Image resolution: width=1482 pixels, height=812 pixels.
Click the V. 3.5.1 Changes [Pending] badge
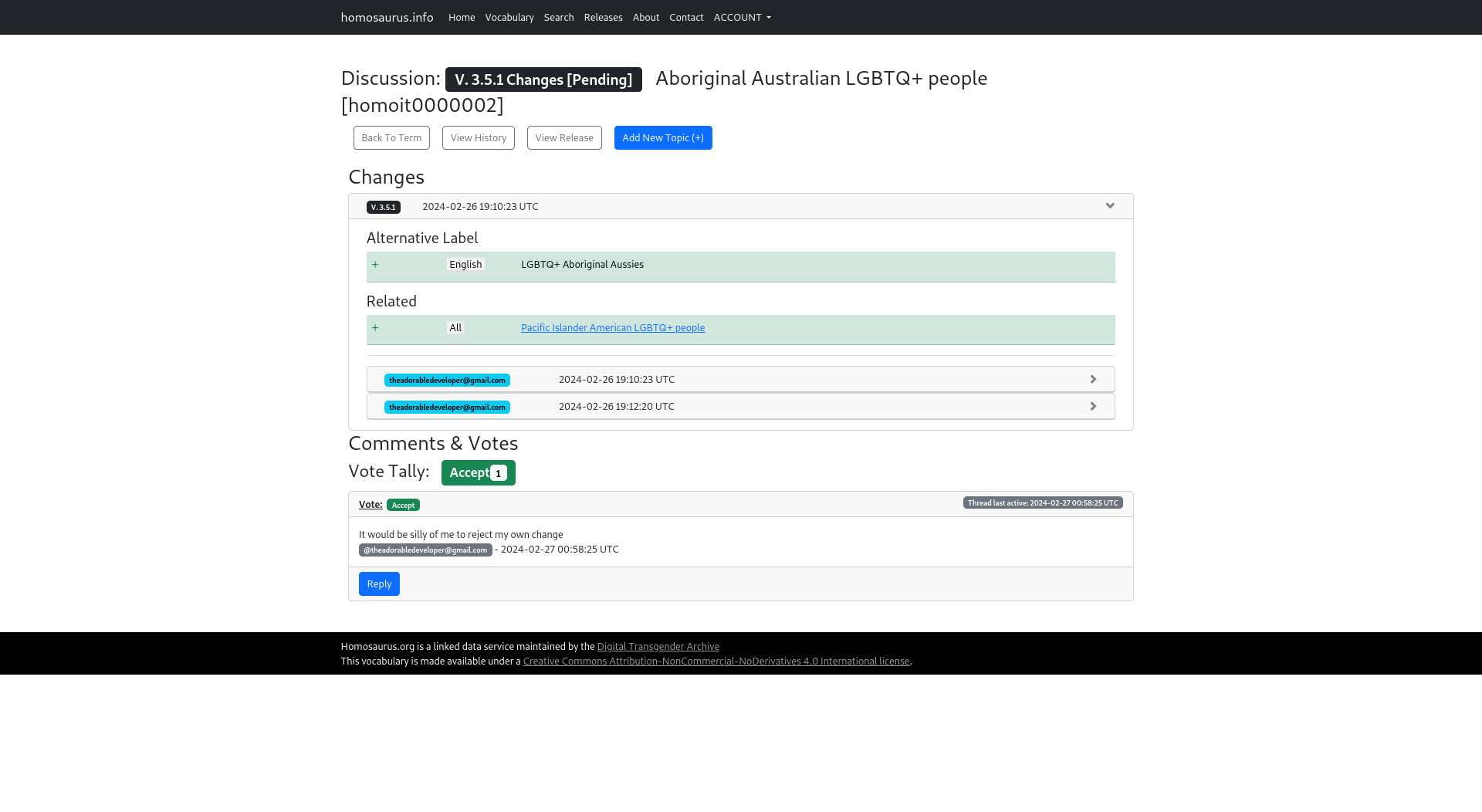coord(543,80)
